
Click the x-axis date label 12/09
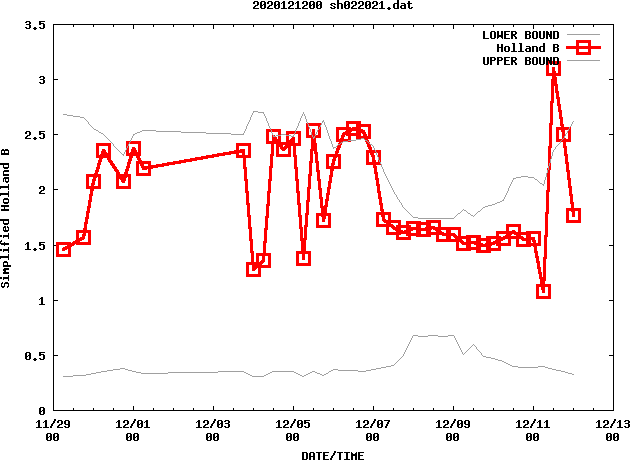click(452, 424)
